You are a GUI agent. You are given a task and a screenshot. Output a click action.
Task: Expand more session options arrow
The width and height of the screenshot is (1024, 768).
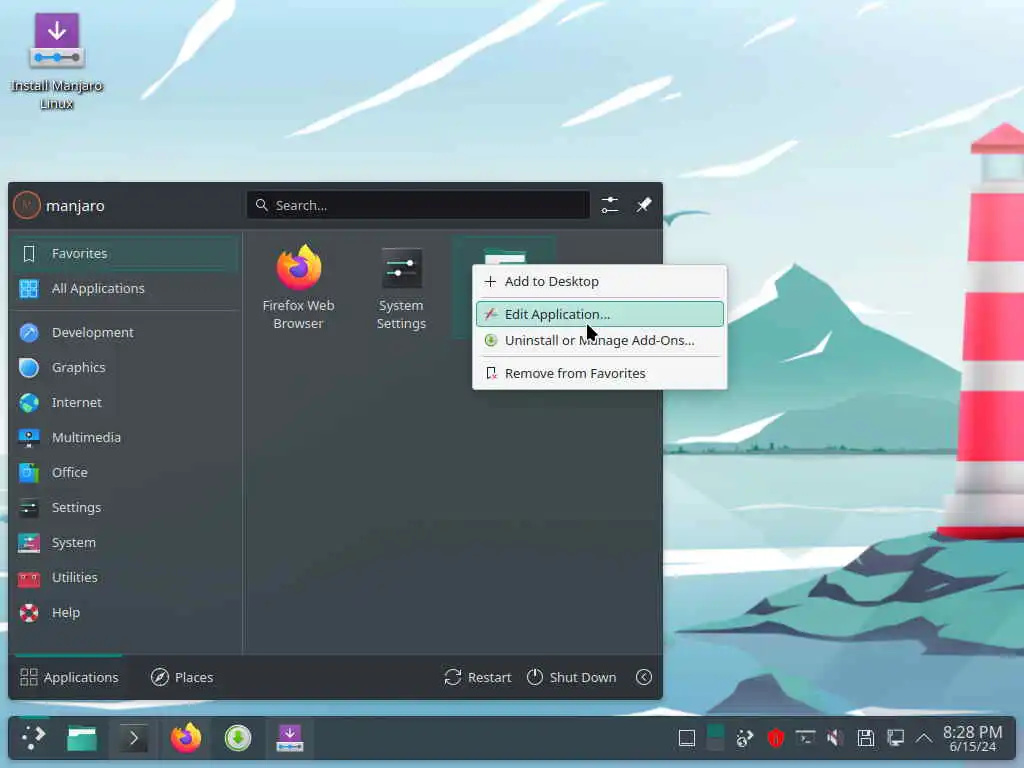[644, 677]
